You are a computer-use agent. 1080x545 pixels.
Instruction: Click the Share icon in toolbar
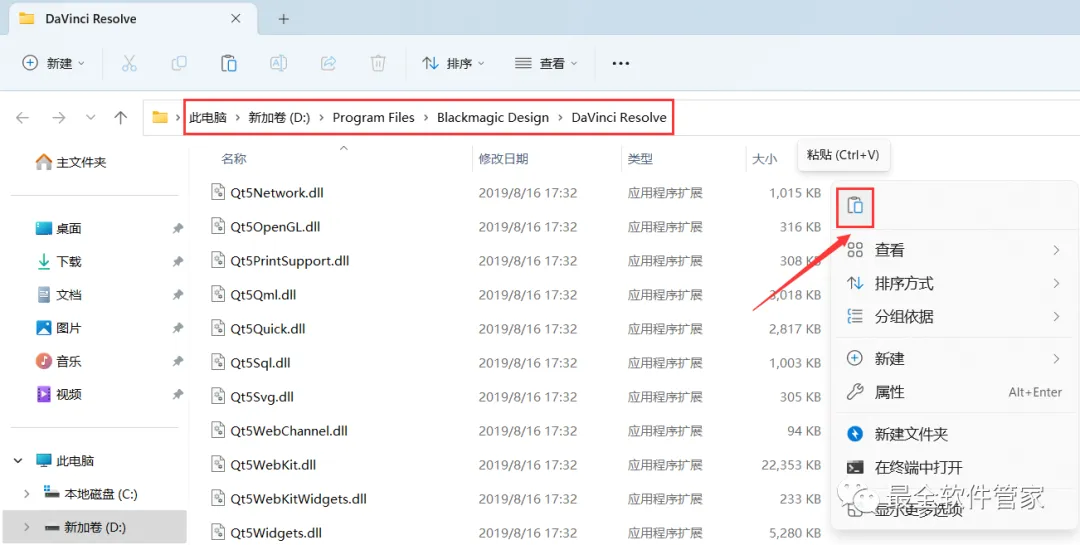click(x=329, y=63)
